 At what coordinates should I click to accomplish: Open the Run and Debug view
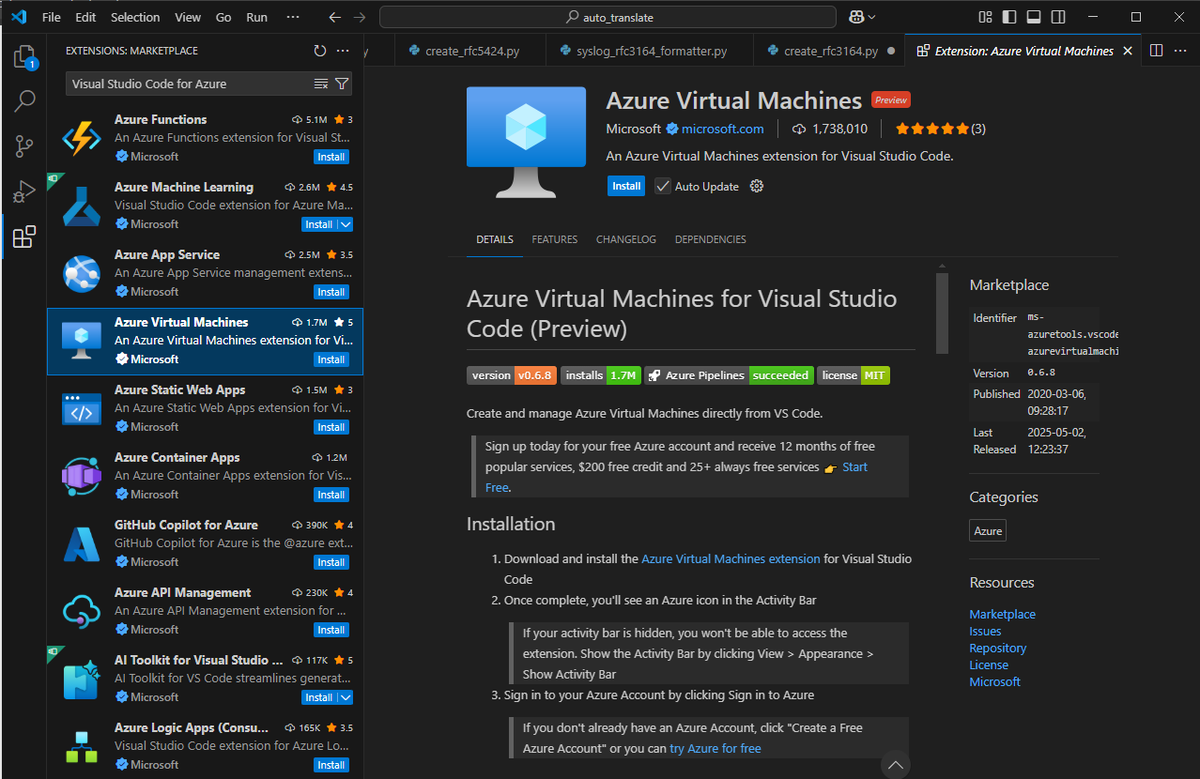24,191
